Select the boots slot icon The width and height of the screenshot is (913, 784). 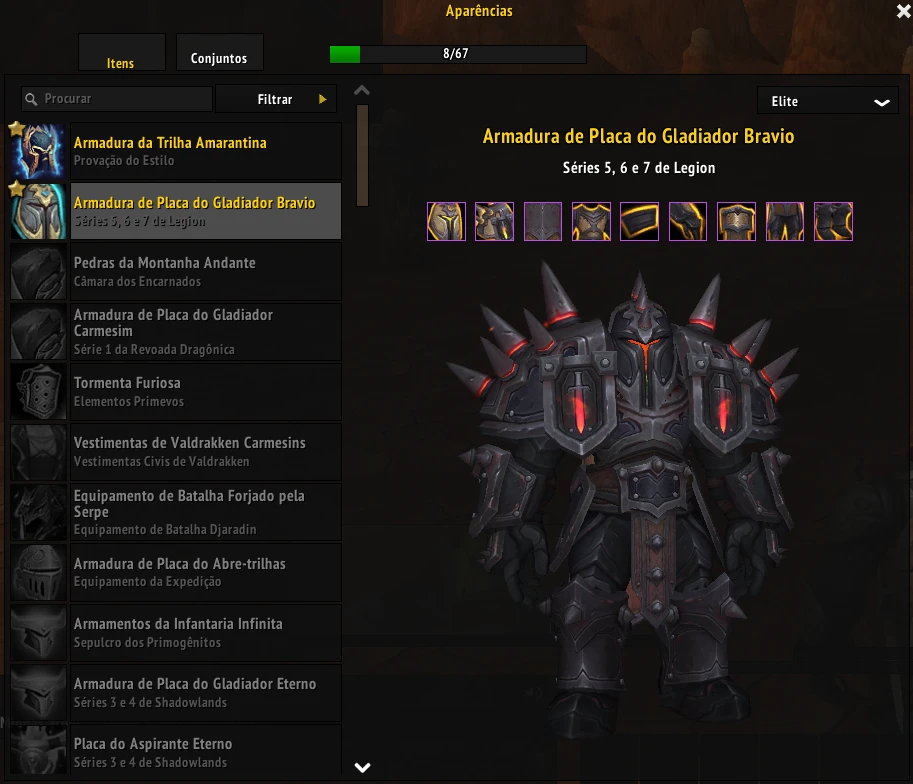[x=833, y=221]
